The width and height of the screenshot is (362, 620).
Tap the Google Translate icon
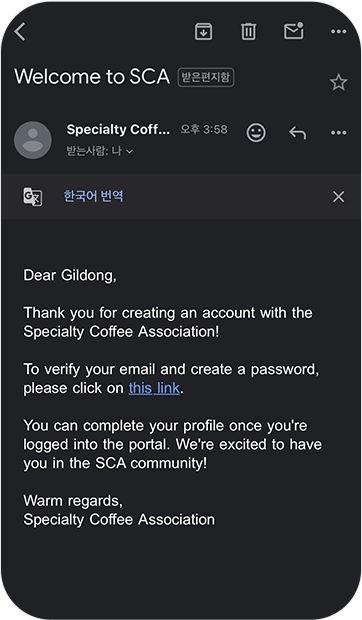pyautogui.click(x=32, y=197)
